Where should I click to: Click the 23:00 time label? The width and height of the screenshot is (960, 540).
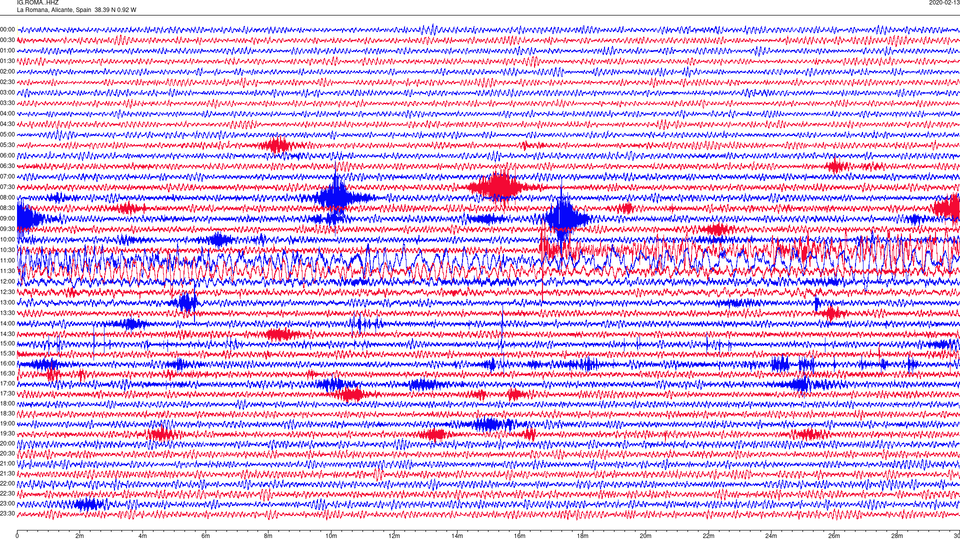(7, 503)
